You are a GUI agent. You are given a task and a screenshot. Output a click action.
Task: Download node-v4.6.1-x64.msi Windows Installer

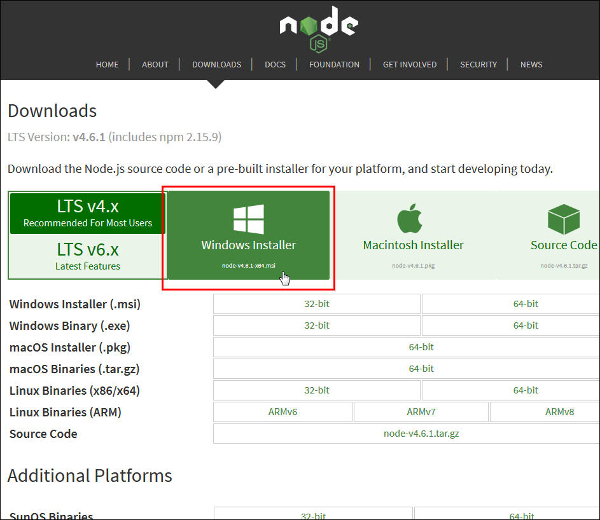(249, 235)
